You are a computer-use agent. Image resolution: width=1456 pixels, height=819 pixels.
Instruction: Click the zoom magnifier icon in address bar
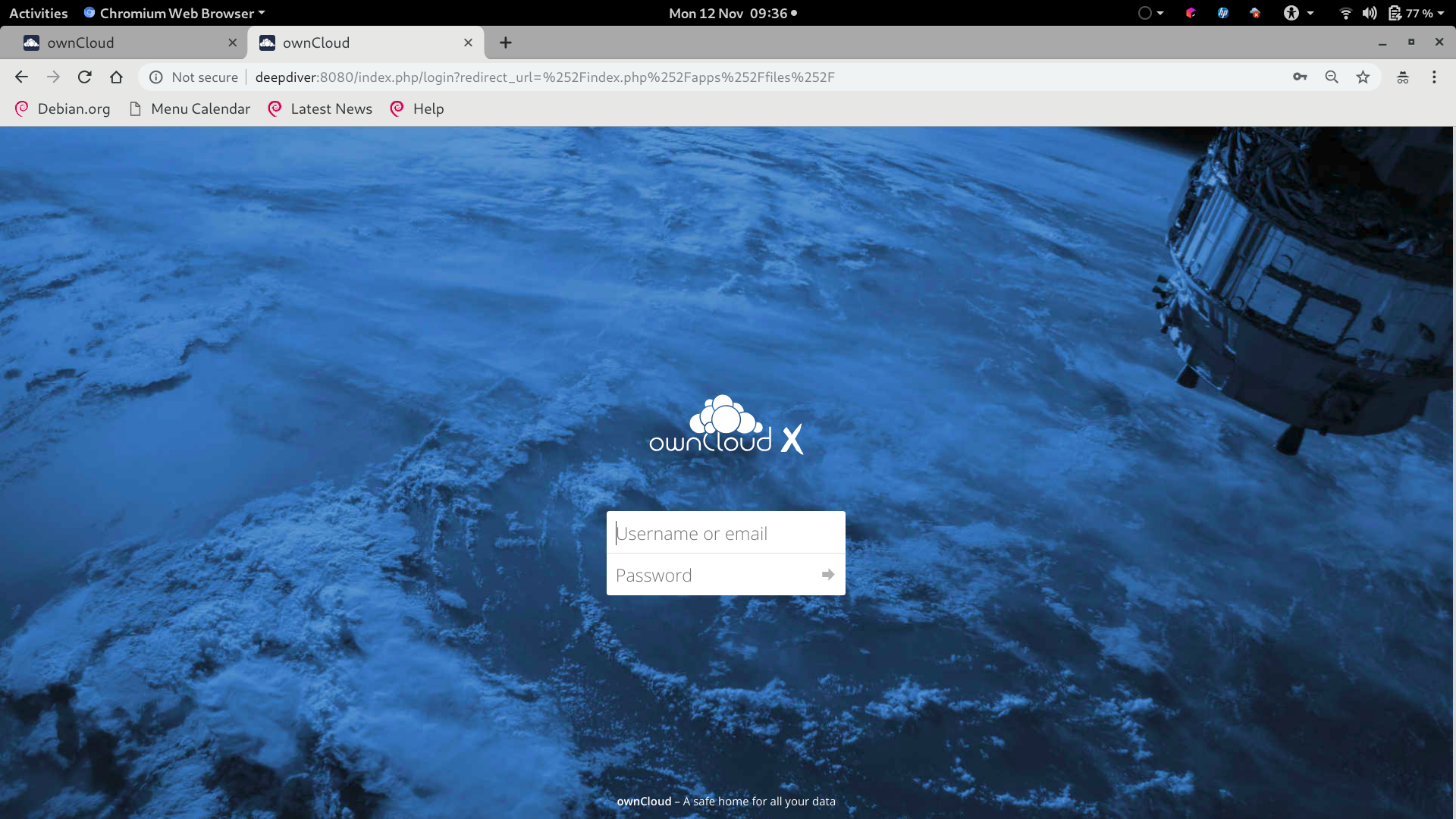pyautogui.click(x=1332, y=77)
